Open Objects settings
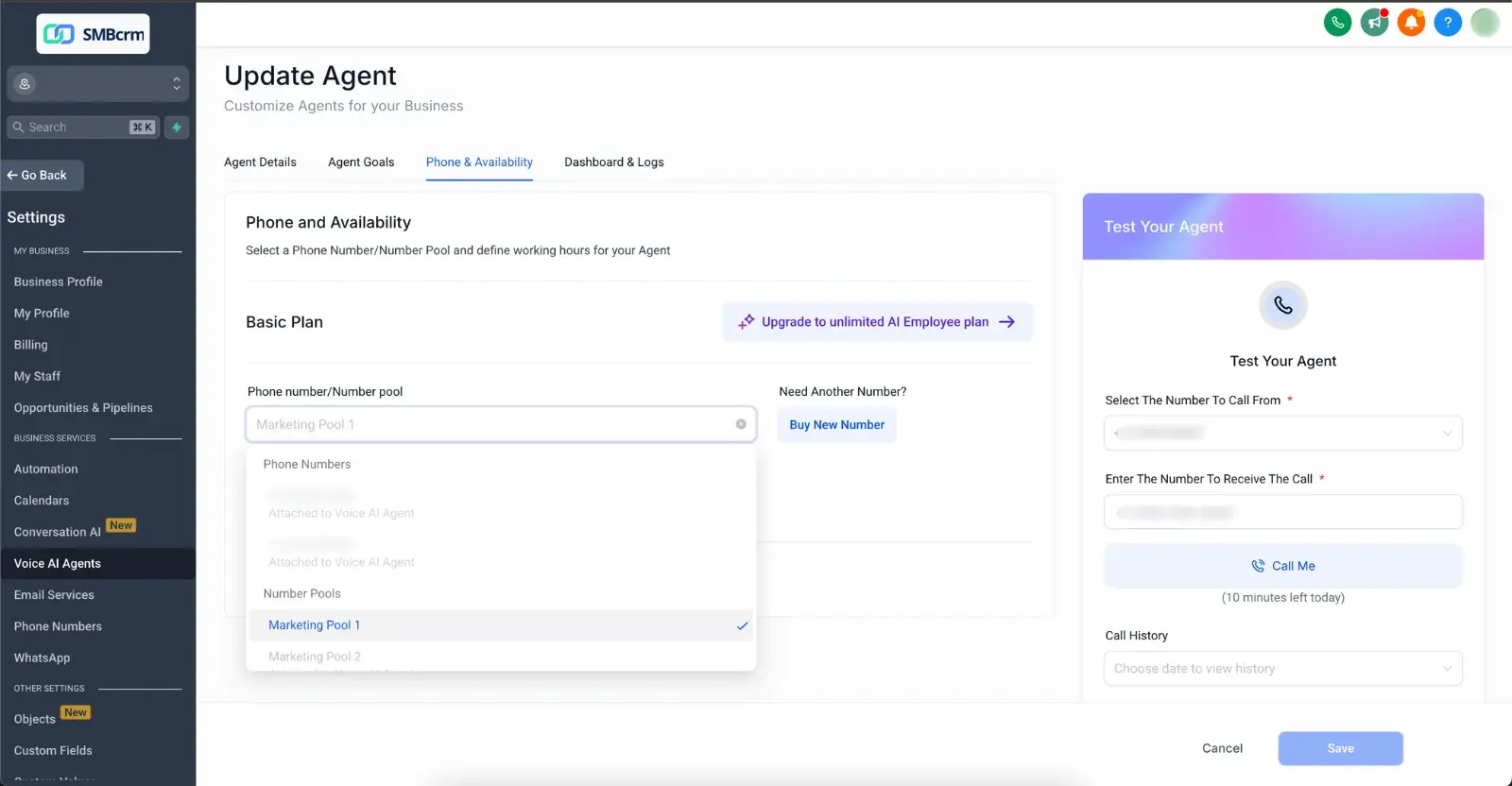This screenshot has height=786, width=1512. (35, 719)
